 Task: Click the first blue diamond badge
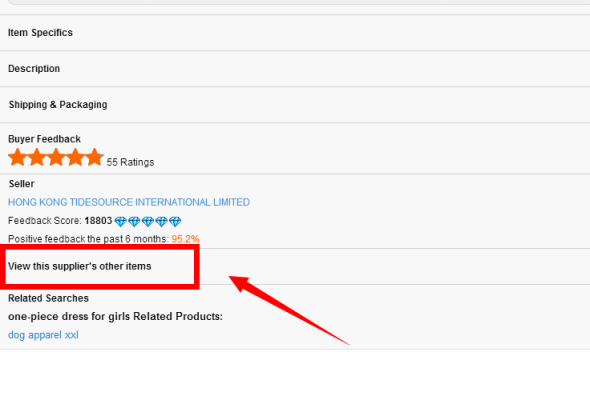click(120, 222)
